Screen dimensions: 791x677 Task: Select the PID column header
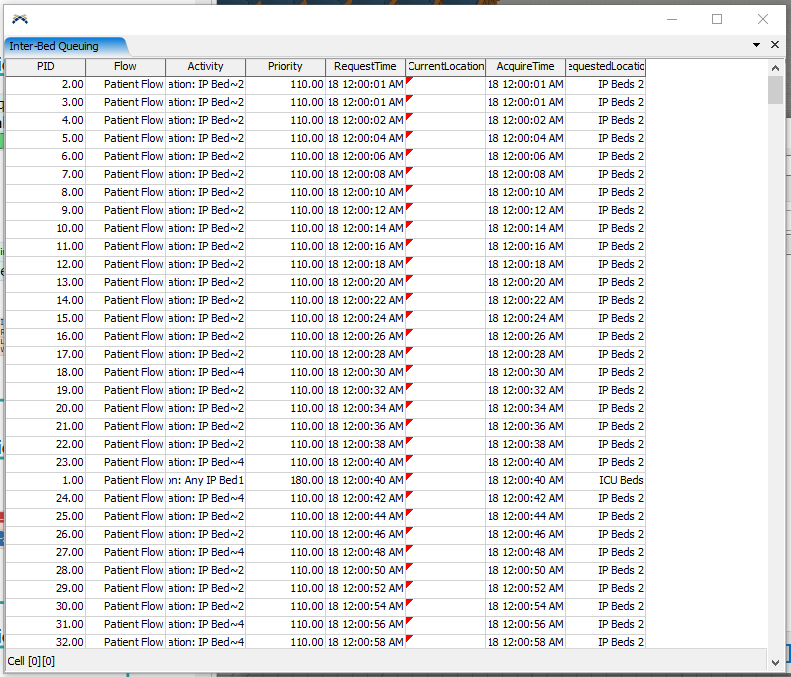point(46,66)
